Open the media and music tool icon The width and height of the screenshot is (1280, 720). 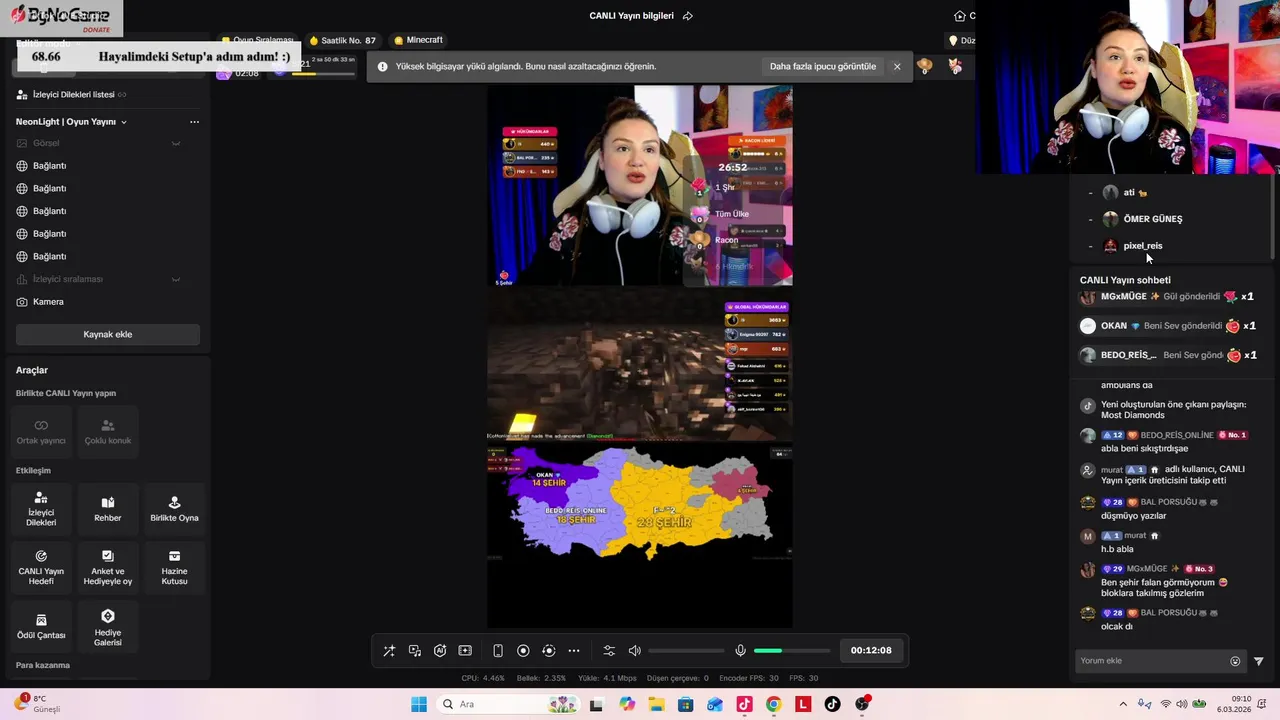click(415, 651)
